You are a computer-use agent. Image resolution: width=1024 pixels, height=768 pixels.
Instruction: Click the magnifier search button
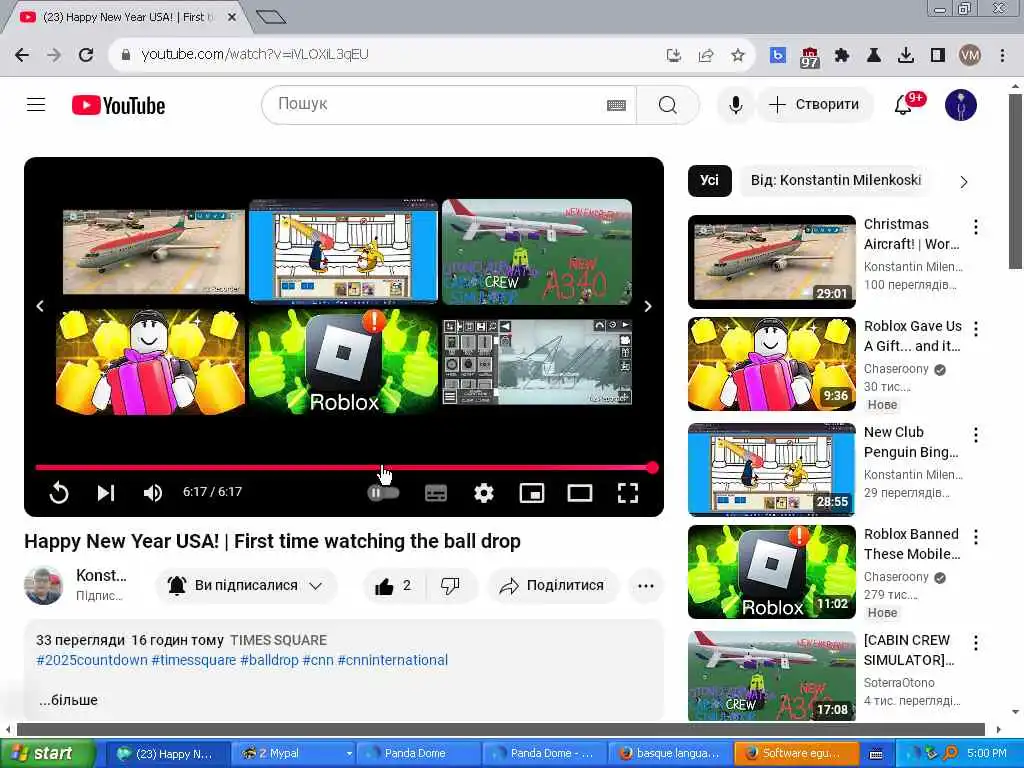pos(667,105)
